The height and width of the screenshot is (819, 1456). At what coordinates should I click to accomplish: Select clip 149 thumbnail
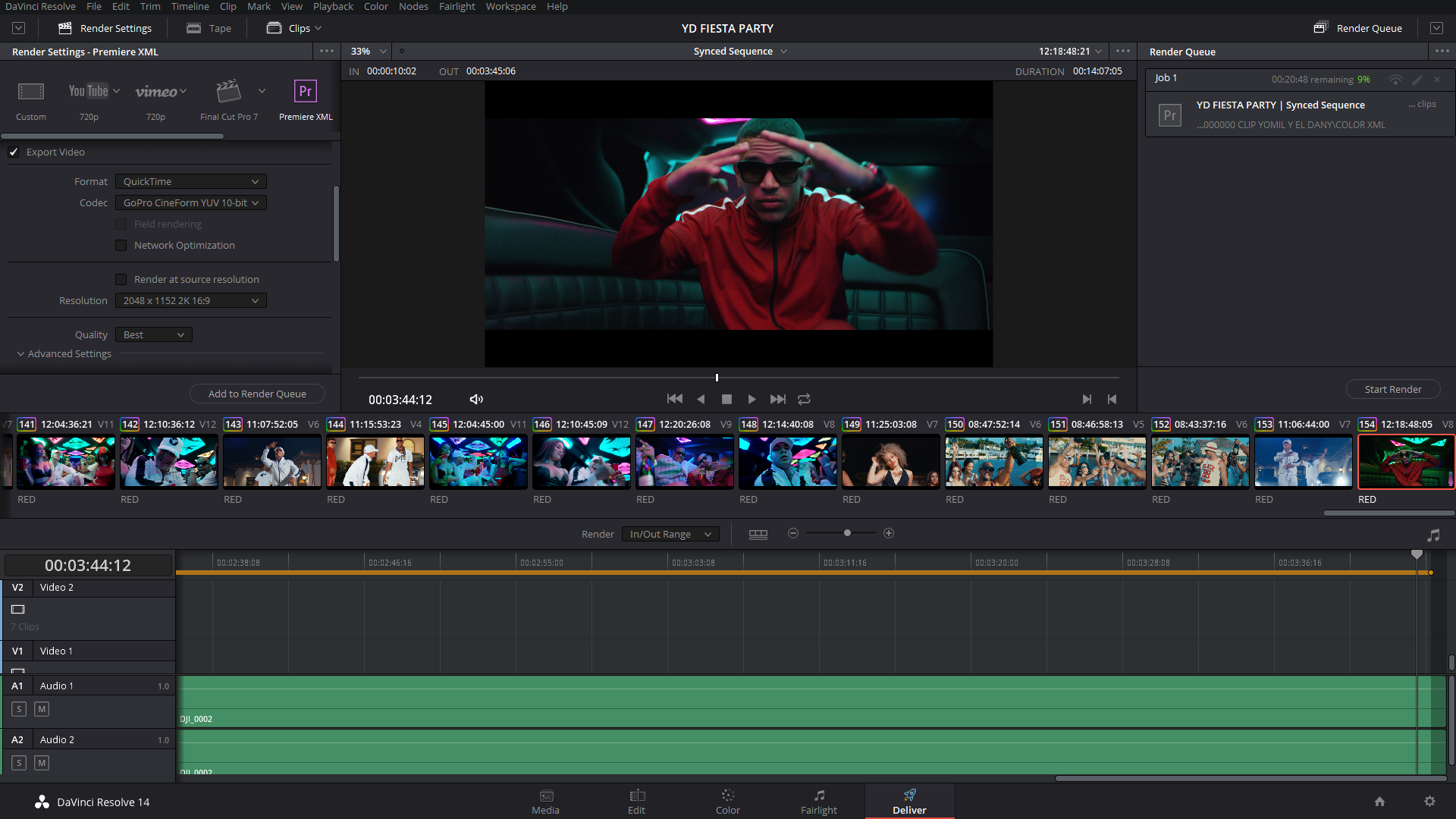click(891, 462)
